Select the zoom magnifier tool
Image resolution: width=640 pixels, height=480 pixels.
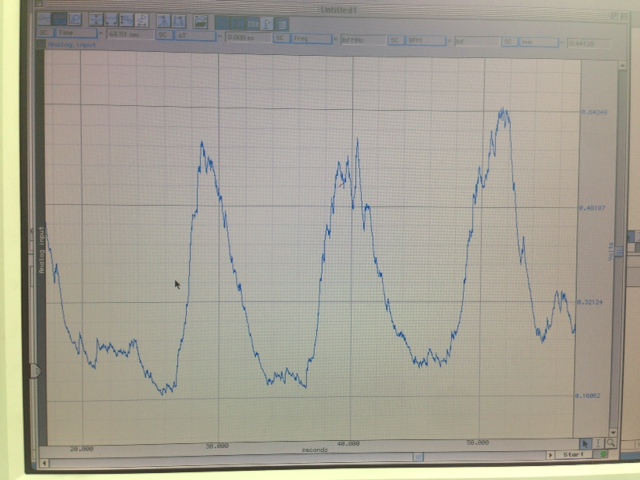pyautogui.click(x=610, y=443)
